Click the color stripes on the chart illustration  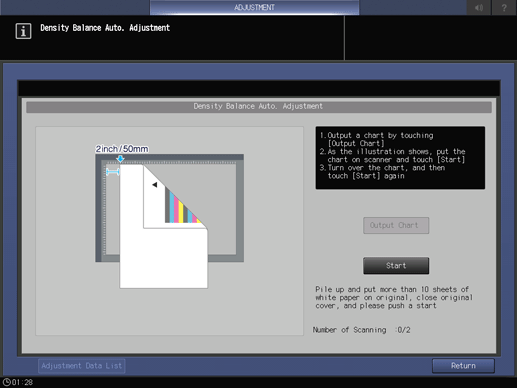click(x=182, y=207)
